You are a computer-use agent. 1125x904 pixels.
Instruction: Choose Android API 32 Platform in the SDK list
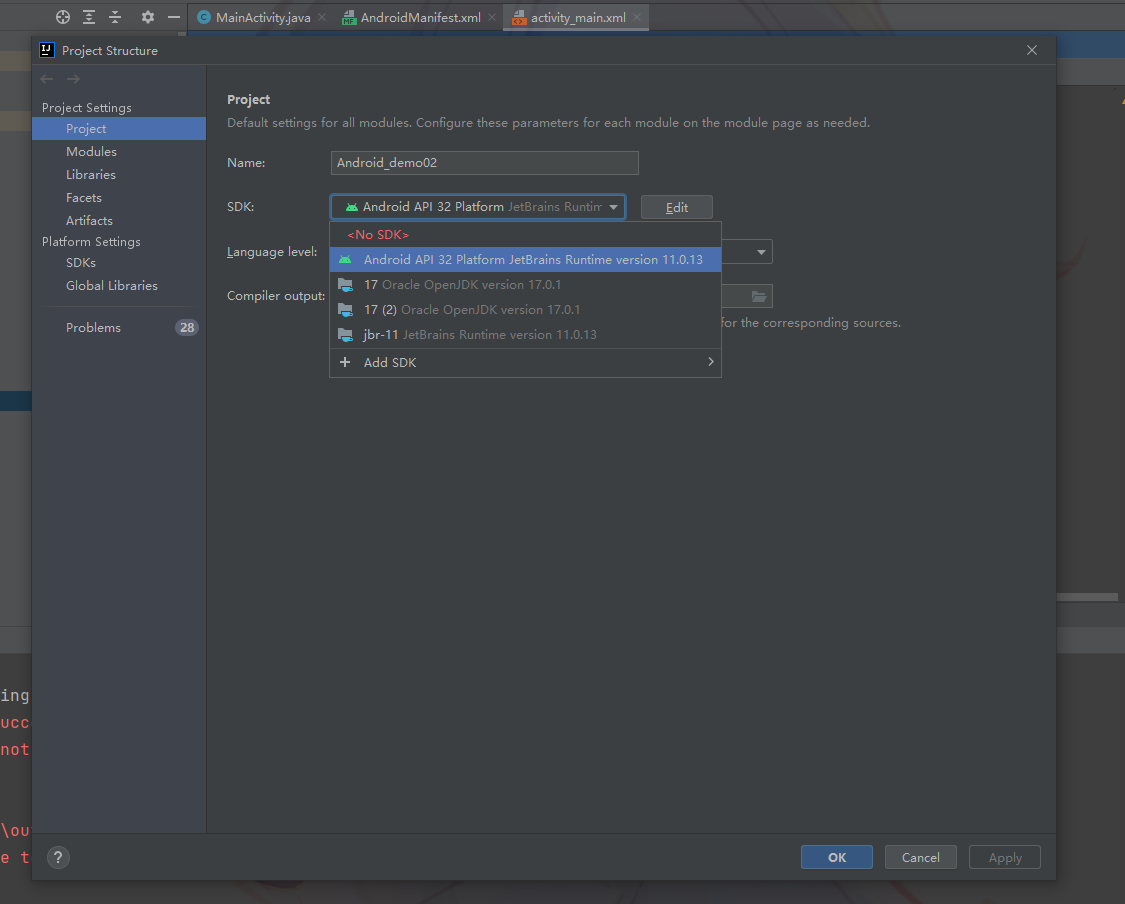point(525,260)
